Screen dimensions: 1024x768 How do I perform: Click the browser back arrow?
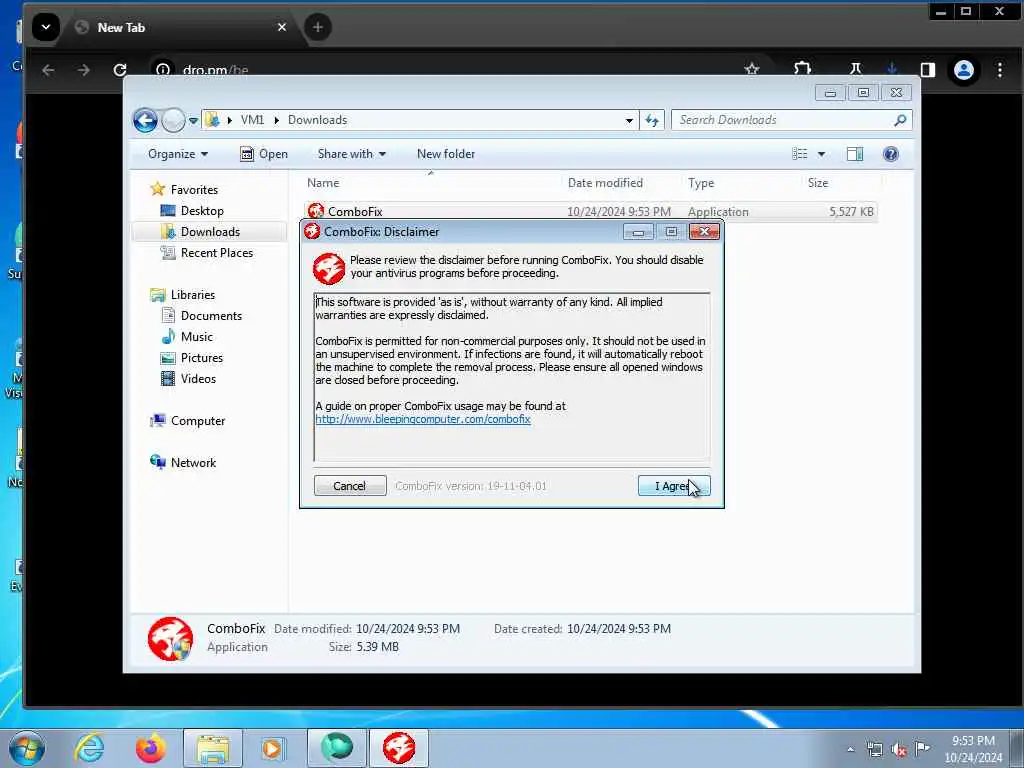pos(48,70)
